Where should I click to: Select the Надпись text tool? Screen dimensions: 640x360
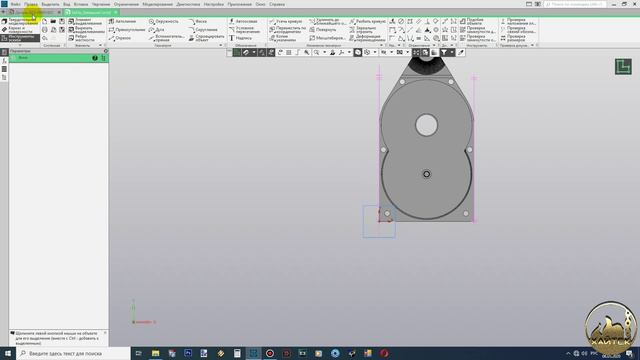[240, 38]
